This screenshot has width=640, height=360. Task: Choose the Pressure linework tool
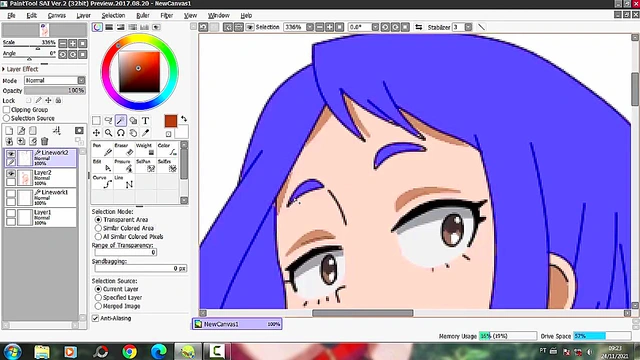pyautogui.click(x=124, y=166)
